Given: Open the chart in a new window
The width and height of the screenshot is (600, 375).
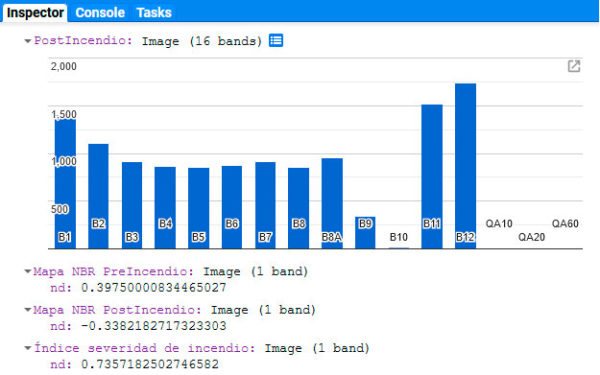Looking at the screenshot, I should 574,66.
